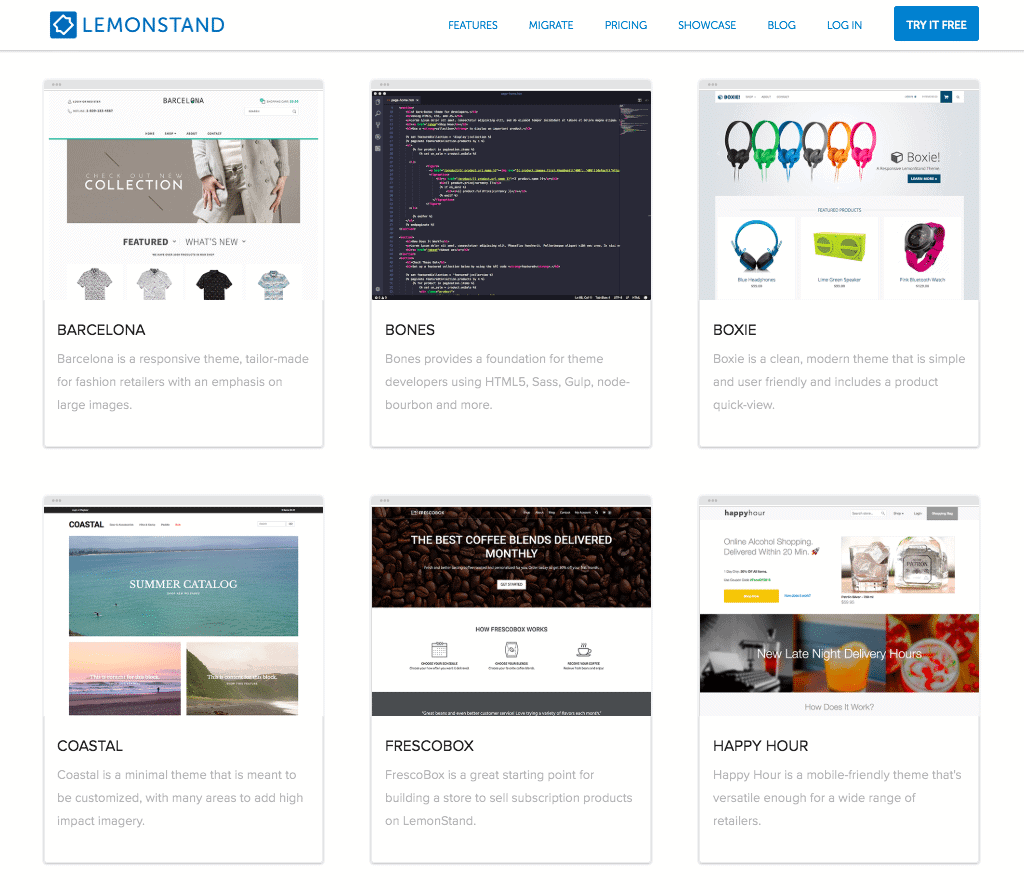Screen dimensions: 1024x890
Task: Click the Summer Catalog banner in Coastal preview
Action: (184, 586)
